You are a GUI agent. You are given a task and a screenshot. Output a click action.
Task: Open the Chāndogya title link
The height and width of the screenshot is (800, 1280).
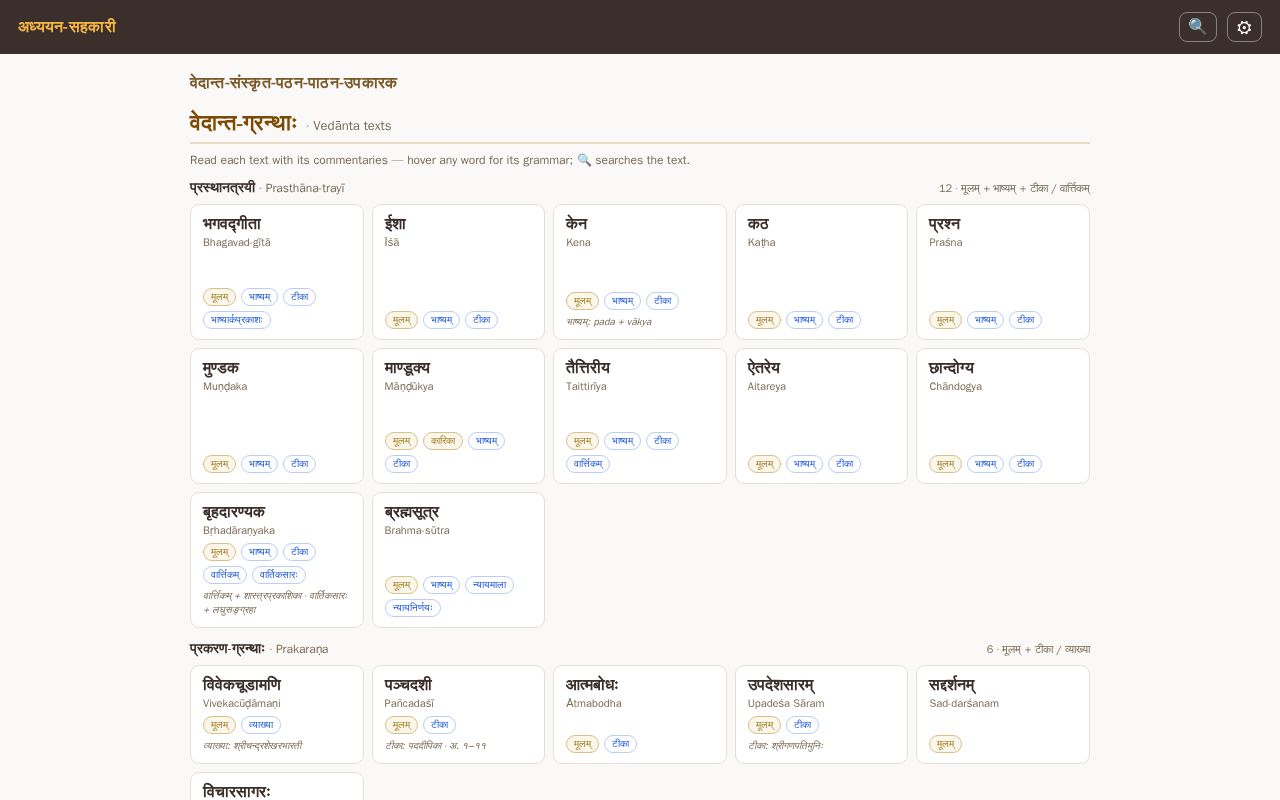(x=951, y=368)
